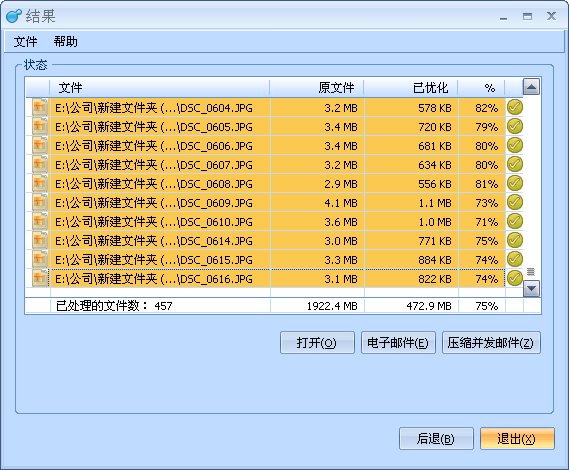Click the image file icon for DSC_0606.JPG
Image resolution: width=569 pixels, height=470 pixels.
(x=40, y=146)
